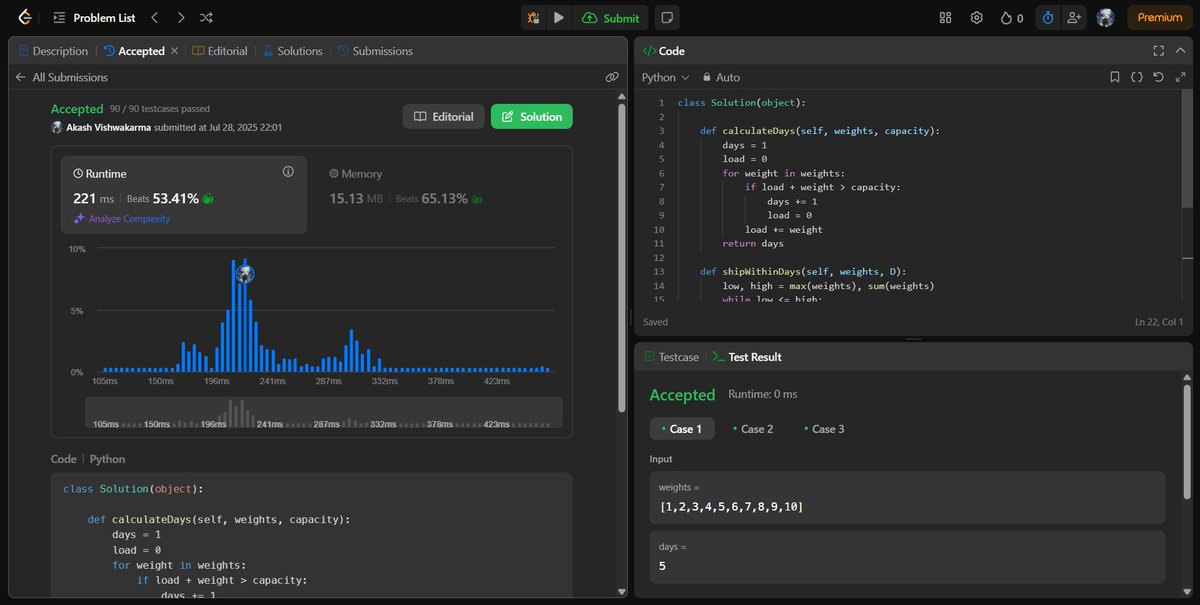Open the Python language dropdown

coord(666,77)
